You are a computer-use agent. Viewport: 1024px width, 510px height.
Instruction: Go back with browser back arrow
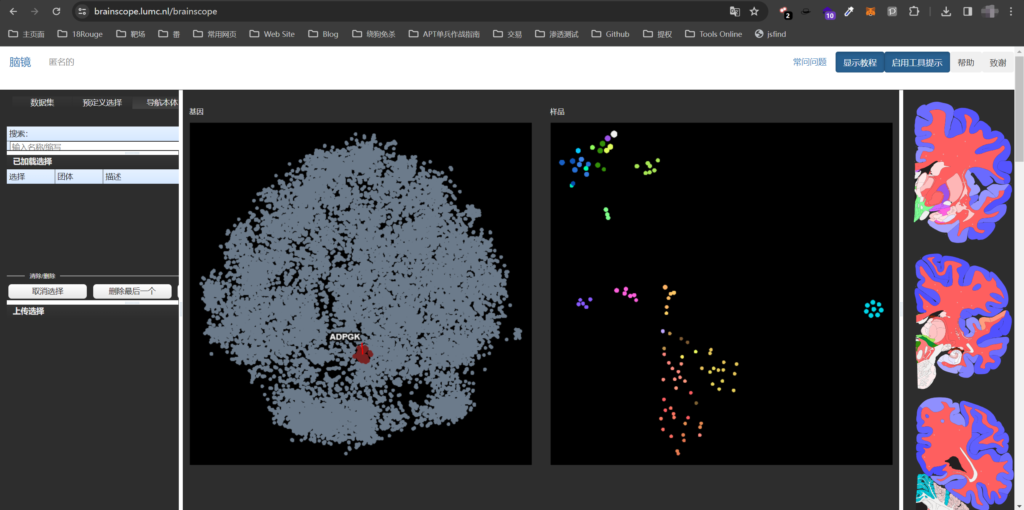coord(13,11)
